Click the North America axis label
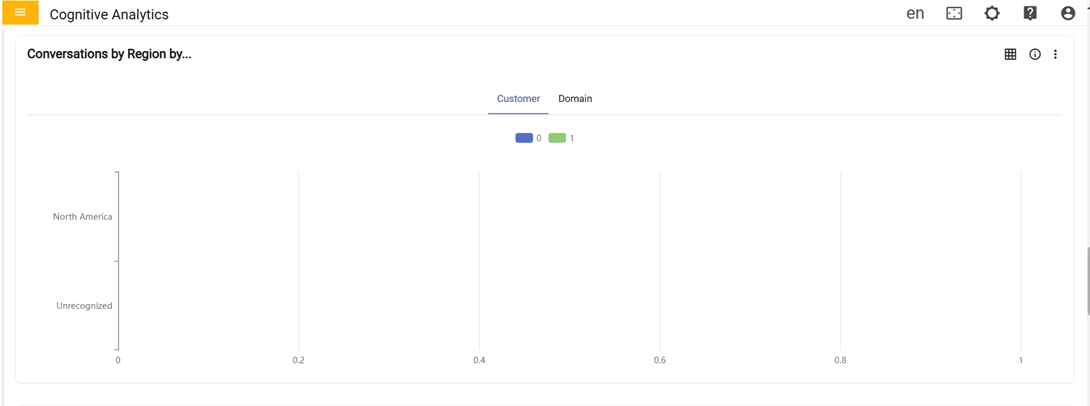Image resolution: width=1090 pixels, height=406 pixels. coord(82,217)
